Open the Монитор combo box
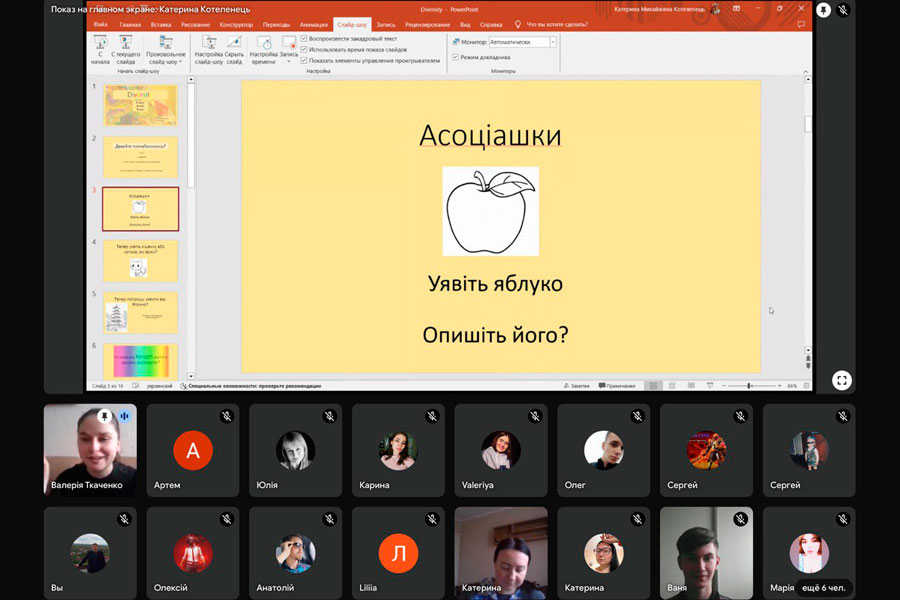The height and width of the screenshot is (600, 900). 522,42
